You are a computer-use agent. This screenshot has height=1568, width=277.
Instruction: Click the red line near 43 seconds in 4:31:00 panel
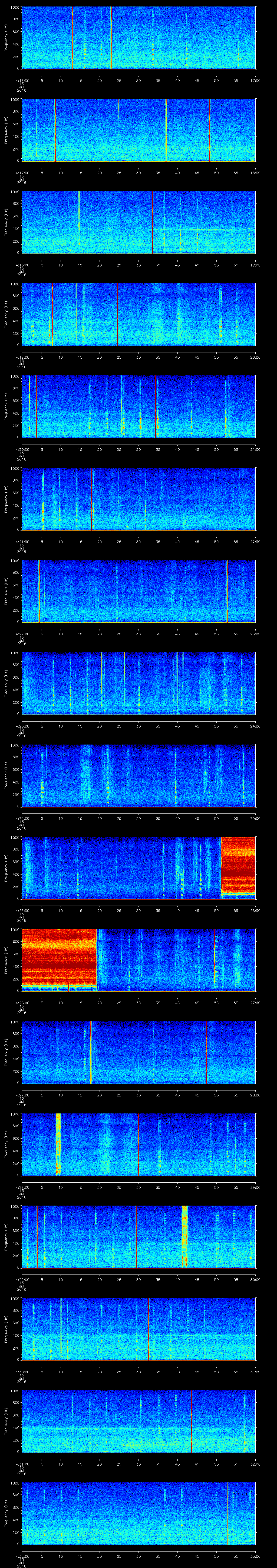(191, 1421)
